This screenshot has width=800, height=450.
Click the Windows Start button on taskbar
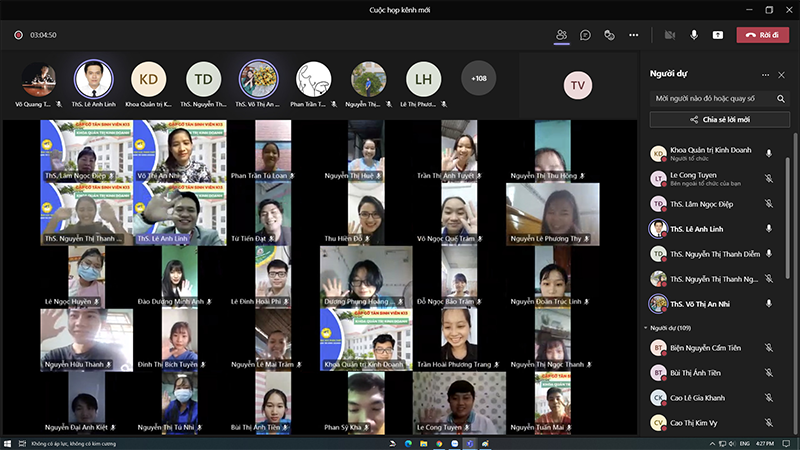[8, 443]
